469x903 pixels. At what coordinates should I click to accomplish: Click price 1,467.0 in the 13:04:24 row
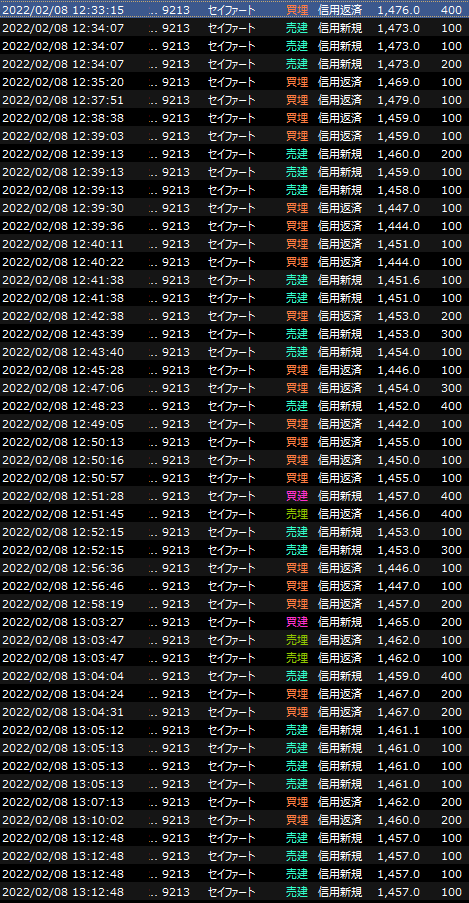[x=399, y=694]
